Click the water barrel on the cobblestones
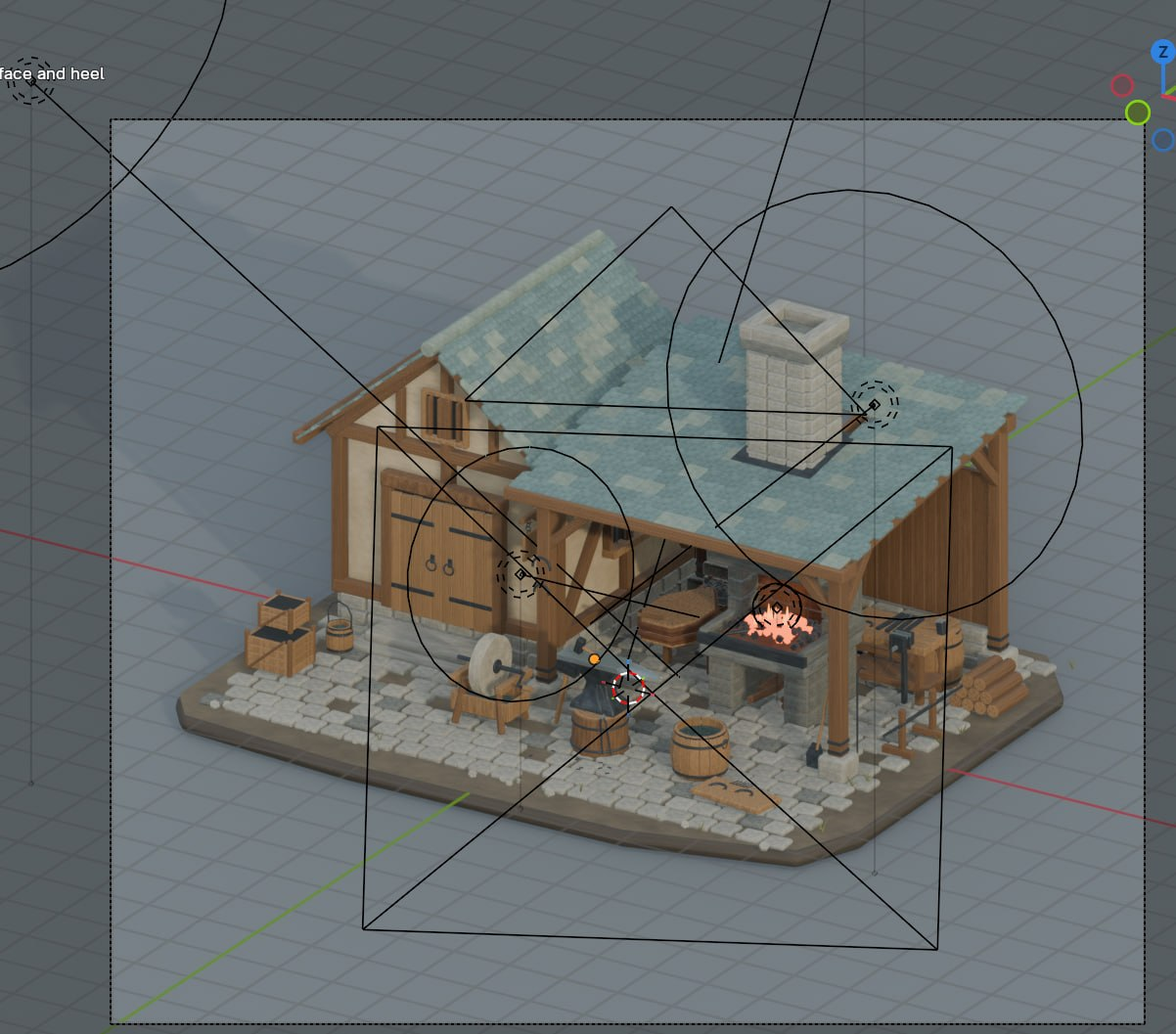 (x=700, y=745)
